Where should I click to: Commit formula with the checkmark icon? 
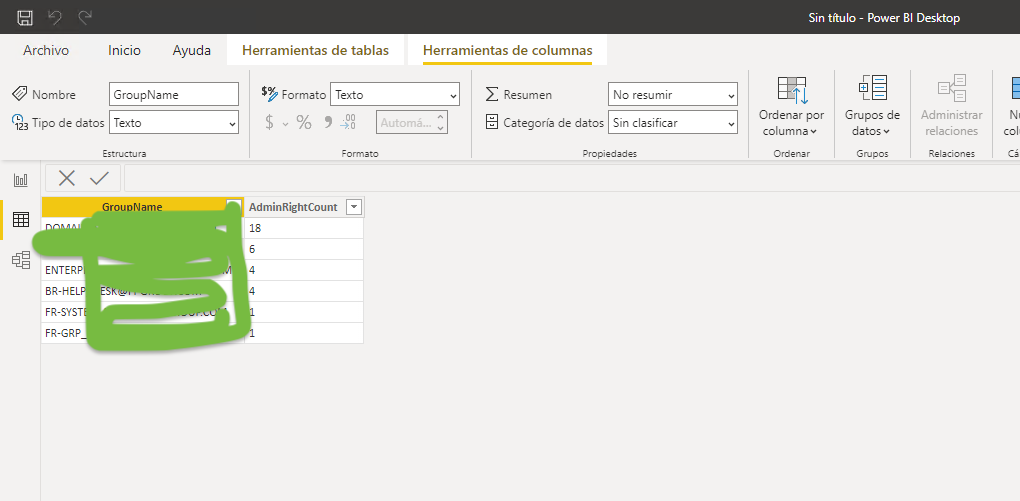(99, 178)
